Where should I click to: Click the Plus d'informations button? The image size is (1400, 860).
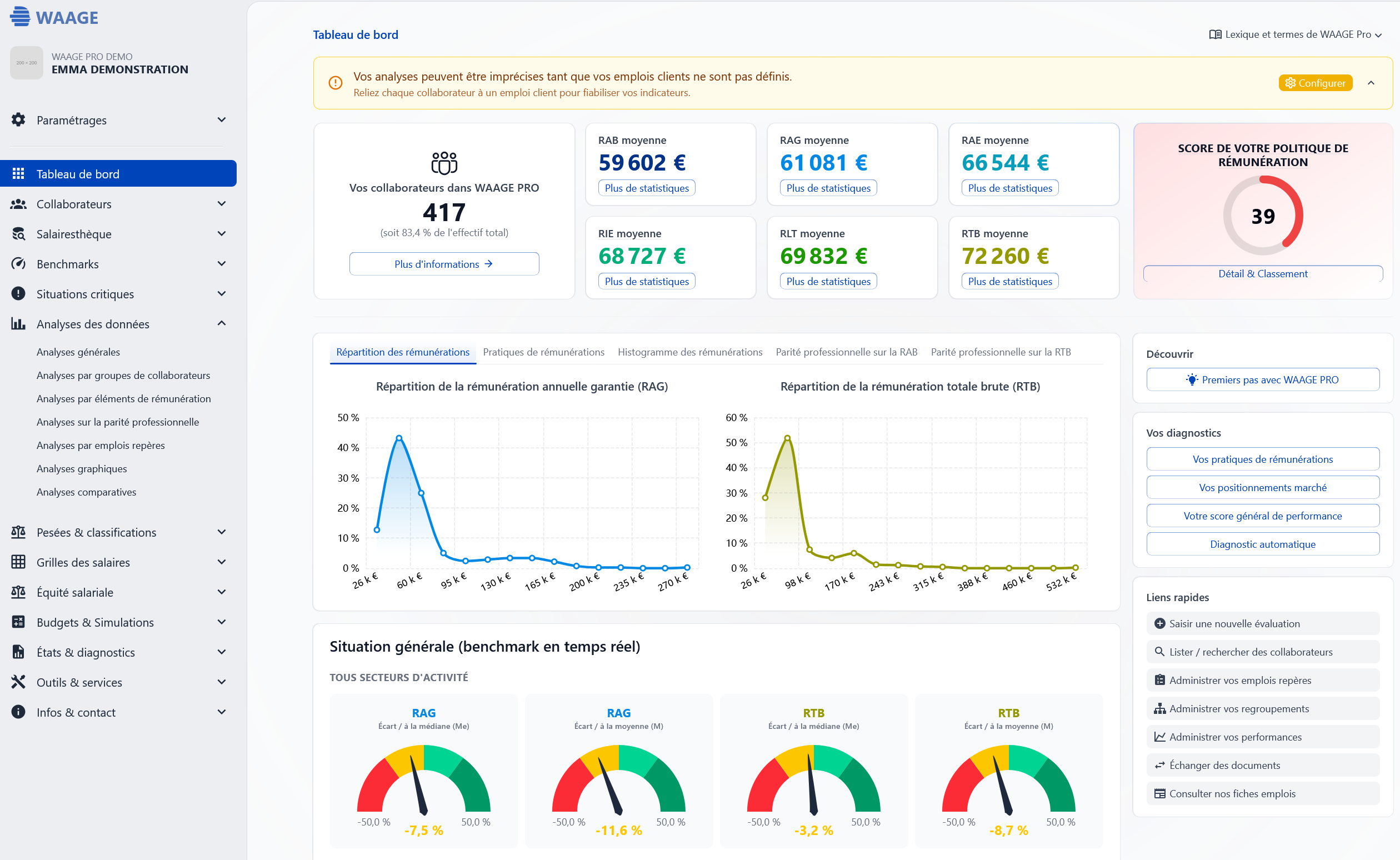[444, 264]
